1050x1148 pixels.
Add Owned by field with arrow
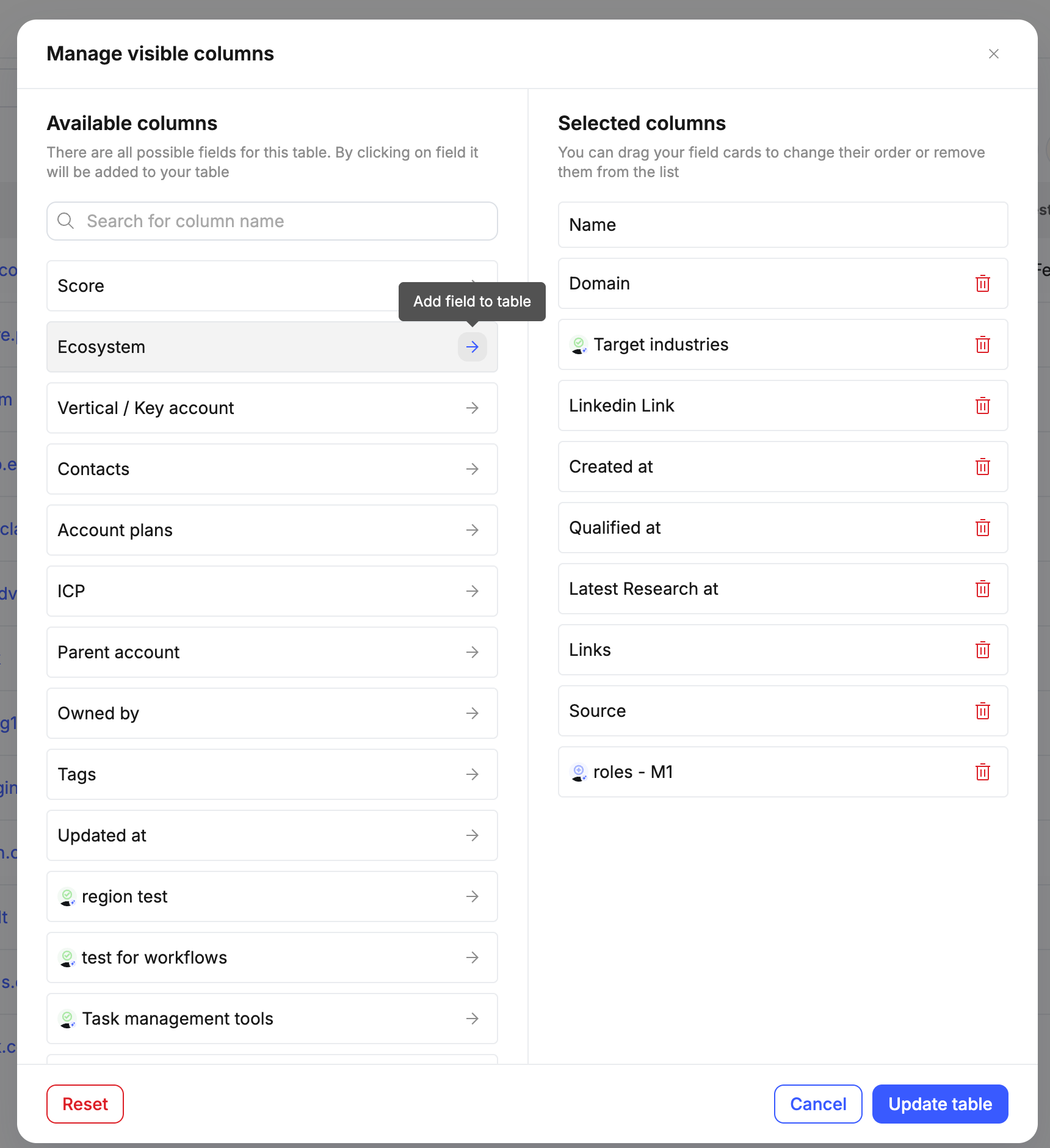click(472, 713)
